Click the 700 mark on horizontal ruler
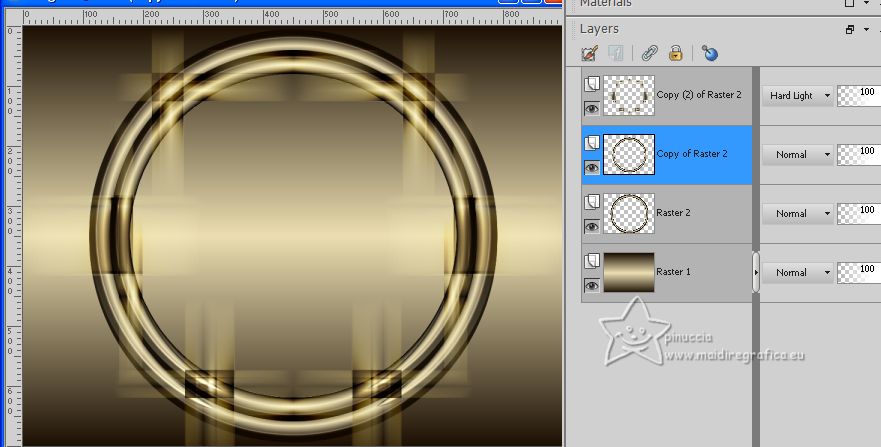 tap(451, 14)
